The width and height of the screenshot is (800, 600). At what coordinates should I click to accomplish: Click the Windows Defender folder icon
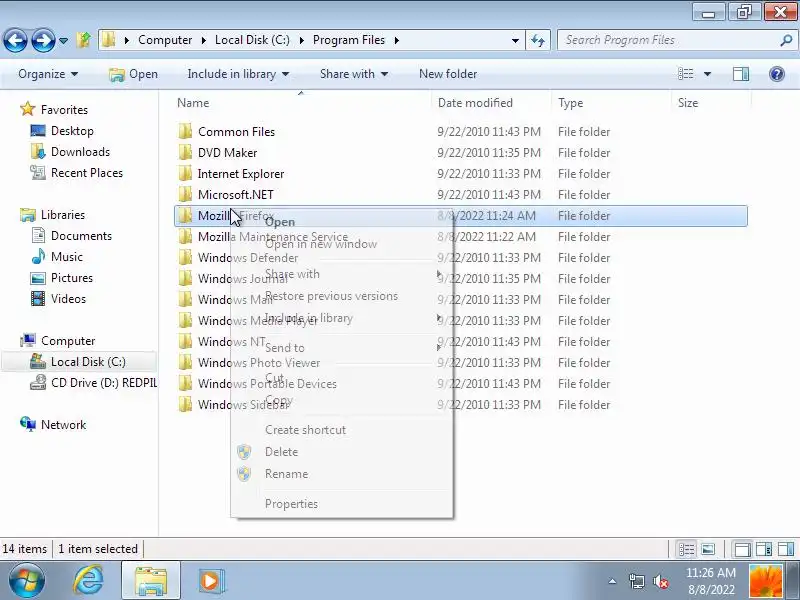(x=185, y=258)
